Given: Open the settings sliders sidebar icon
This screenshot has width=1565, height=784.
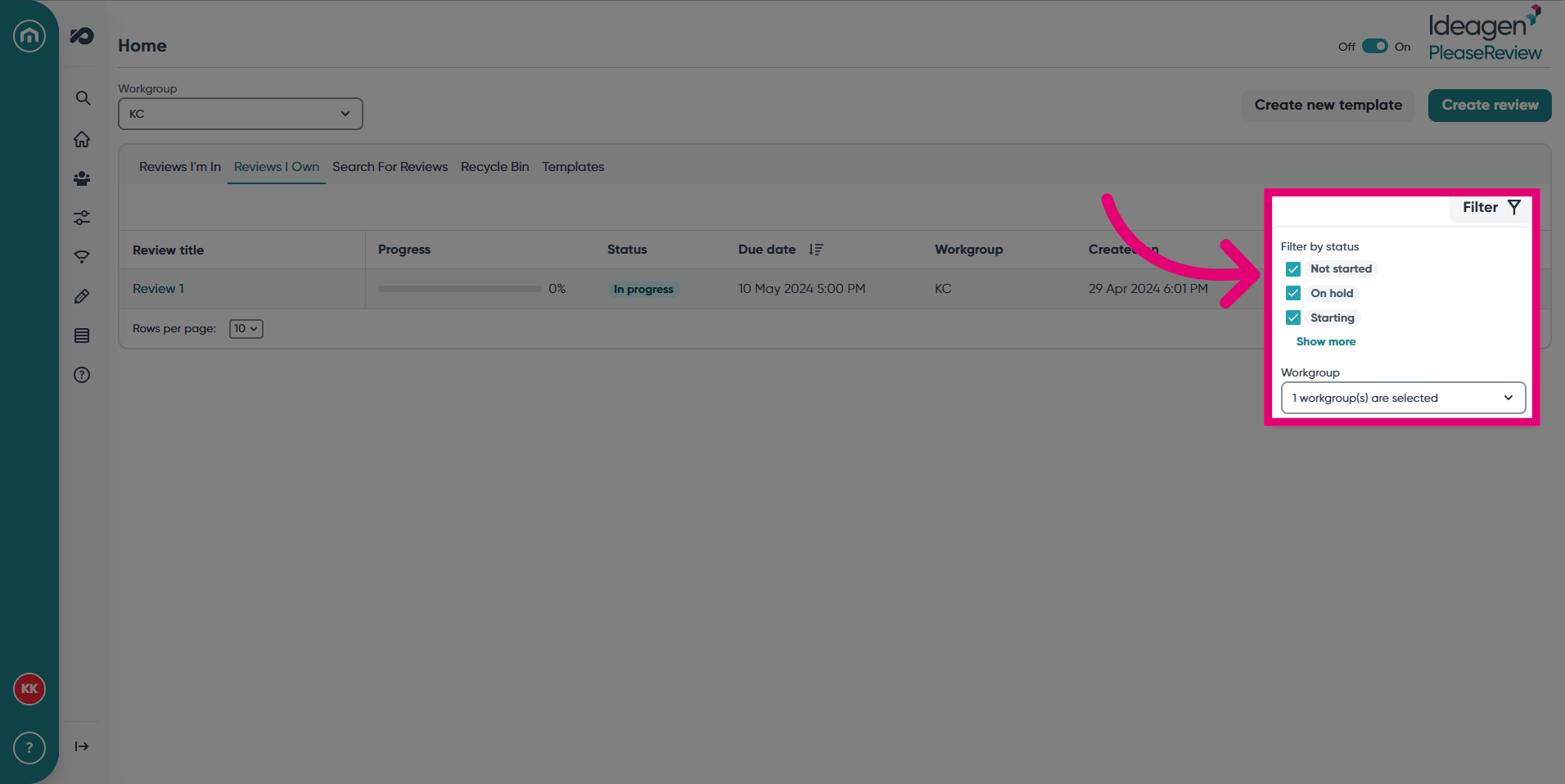Looking at the screenshot, I should (x=82, y=218).
